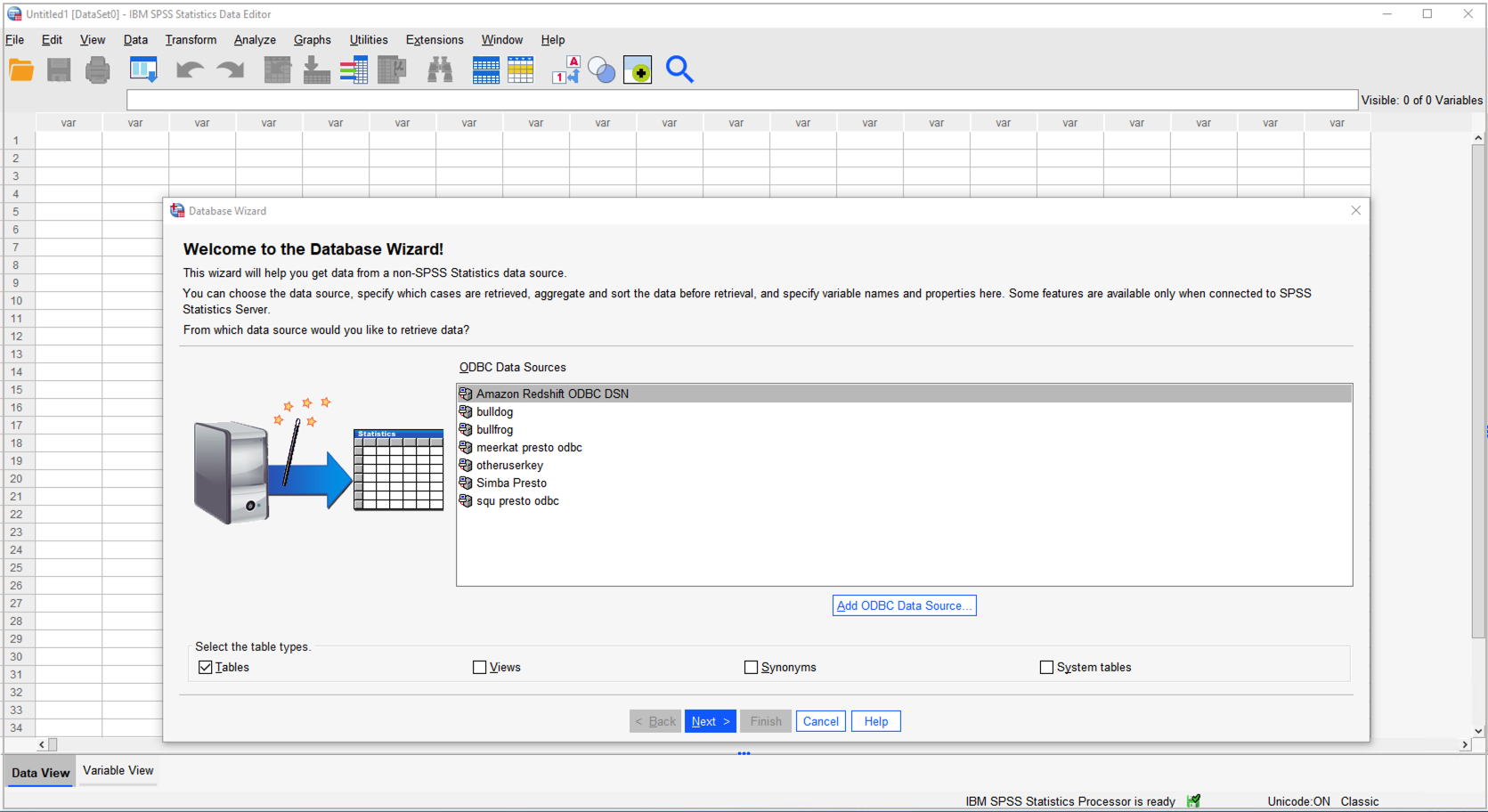This screenshot has width=1488, height=812.
Task: Click the Split file toolbar icon
Action: [x=486, y=69]
